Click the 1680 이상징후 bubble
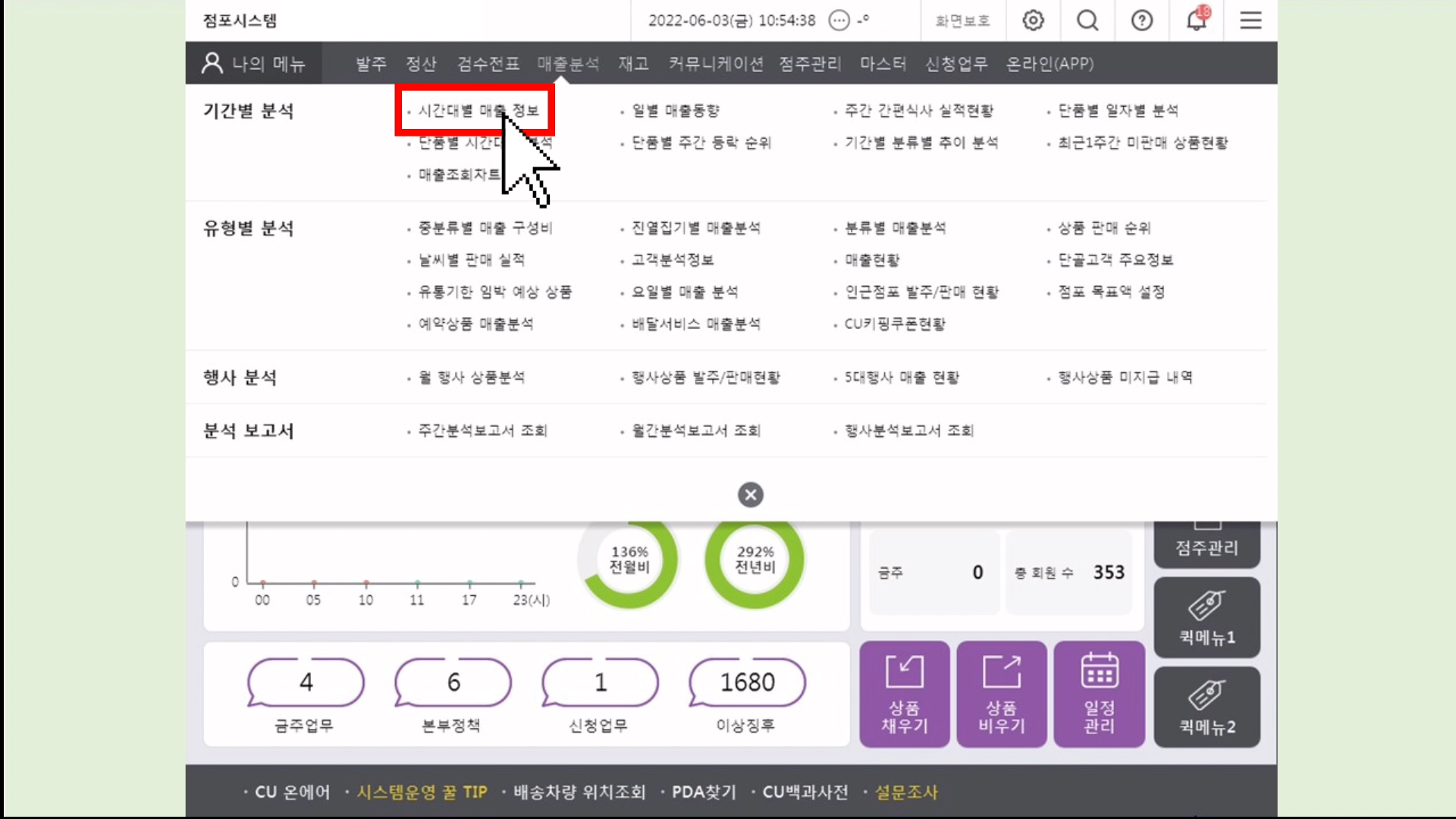Image resolution: width=1456 pixels, height=819 pixels. 747,682
